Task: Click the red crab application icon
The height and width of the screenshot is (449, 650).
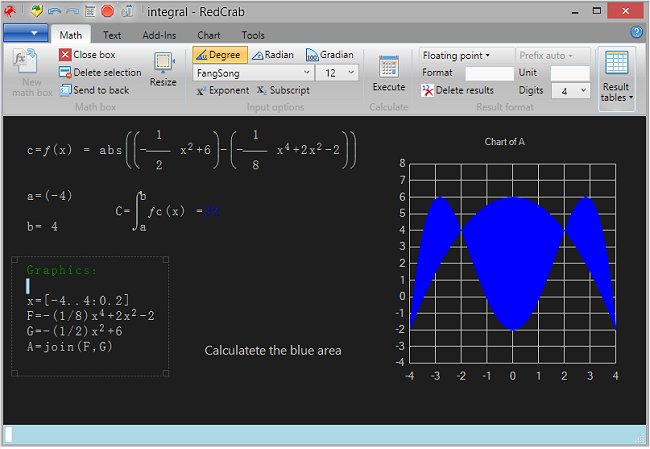Action: click(x=9, y=11)
